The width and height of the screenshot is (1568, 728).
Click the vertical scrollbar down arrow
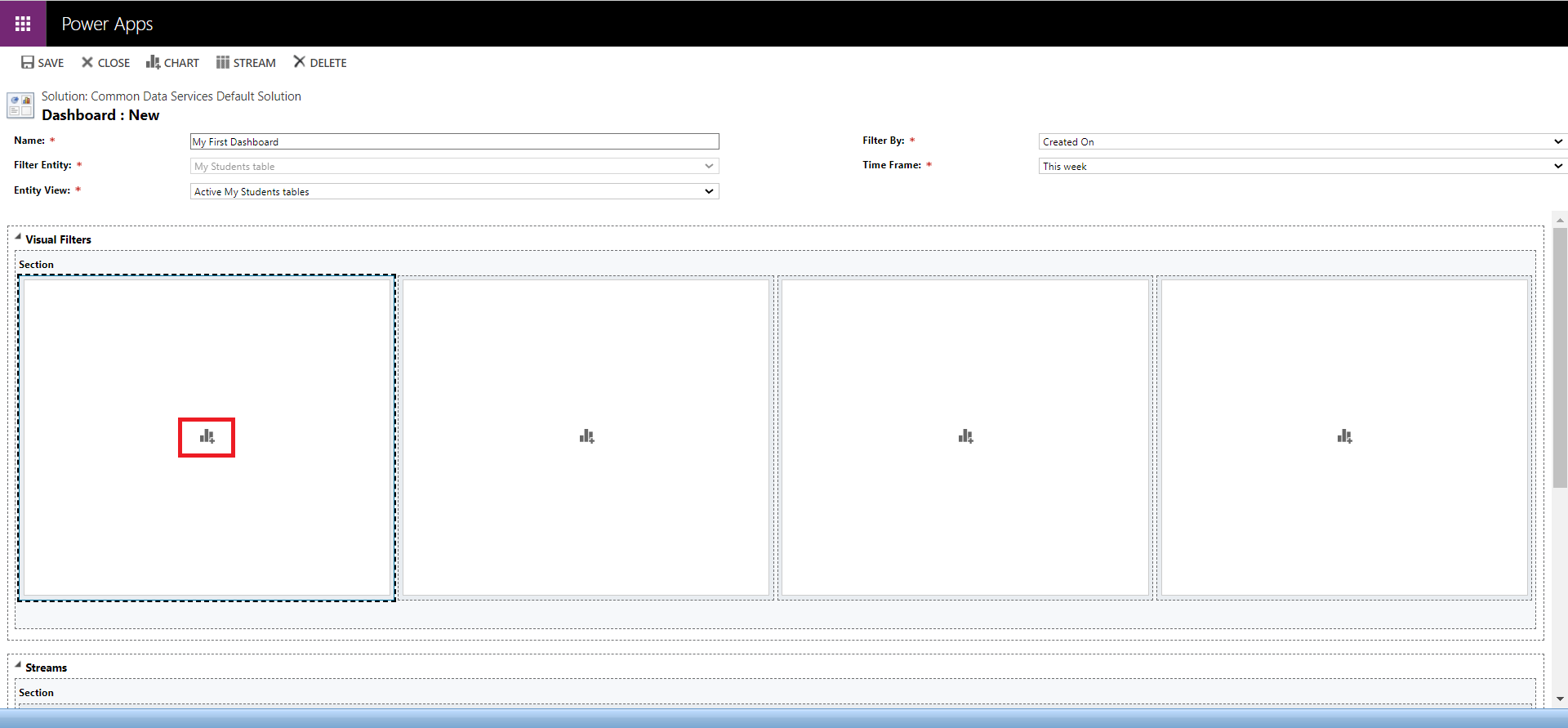point(1560,699)
